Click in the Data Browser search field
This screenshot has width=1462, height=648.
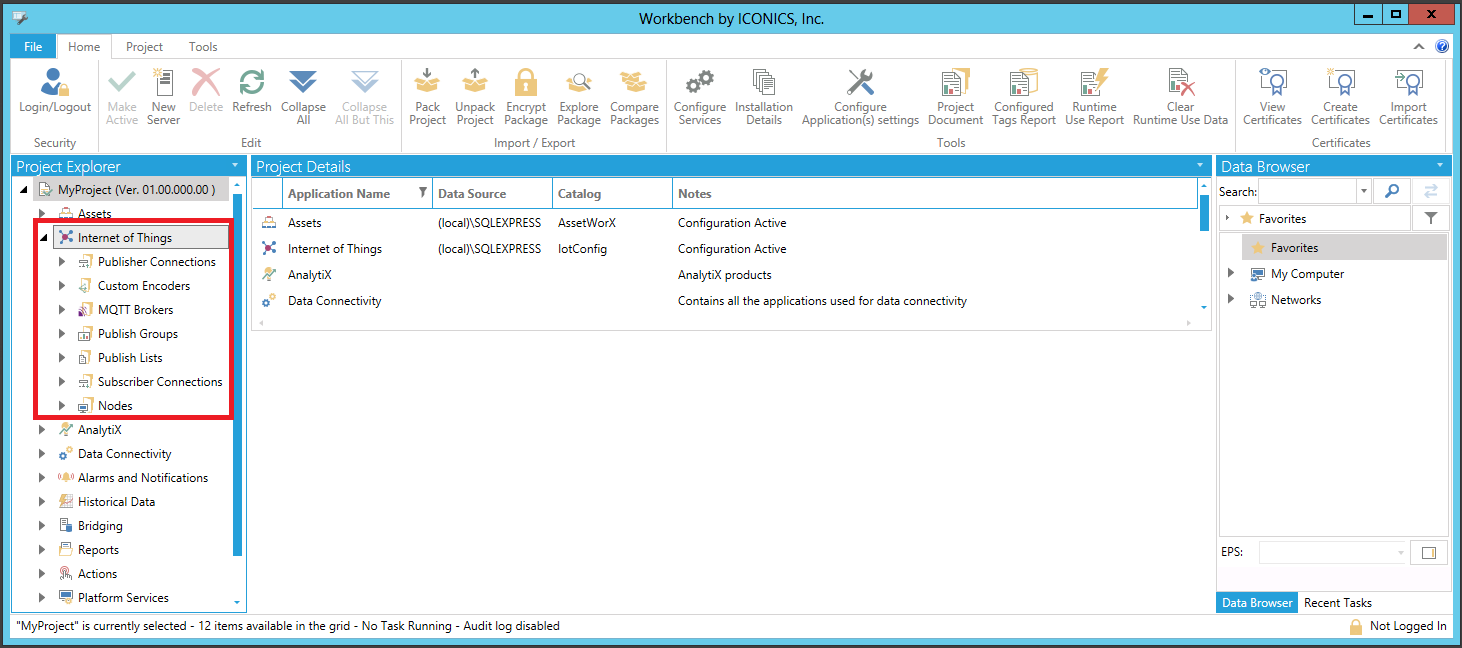pos(1308,191)
